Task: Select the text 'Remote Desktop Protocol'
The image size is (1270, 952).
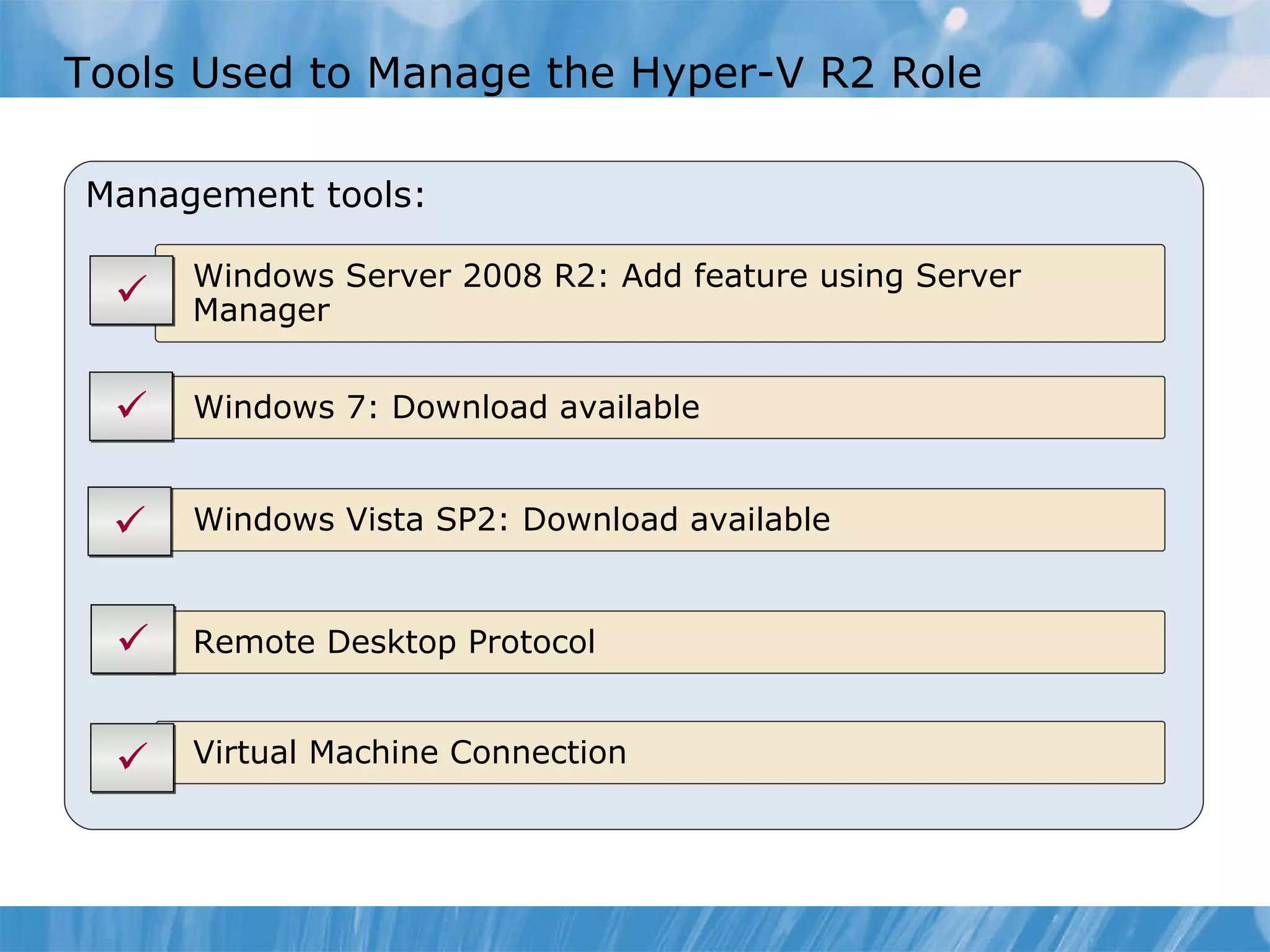Action: pyautogui.click(x=394, y=642)
